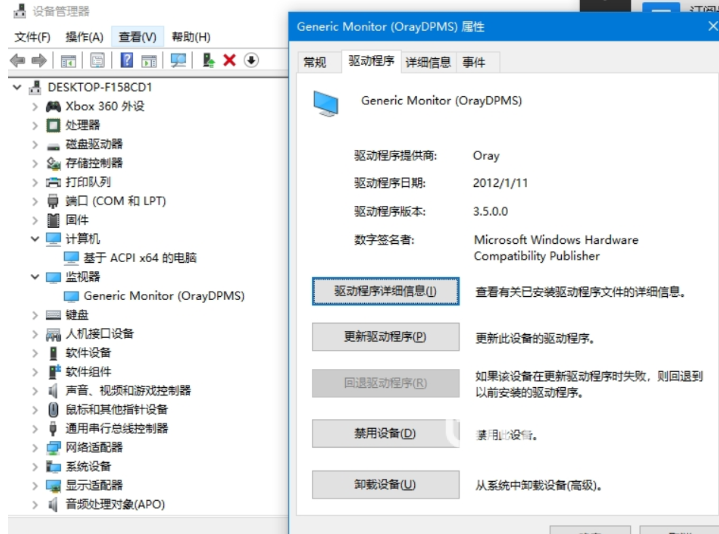Click the update driver green arrow icon
Viewport: 719px width, 534px height.
point(208,61)
